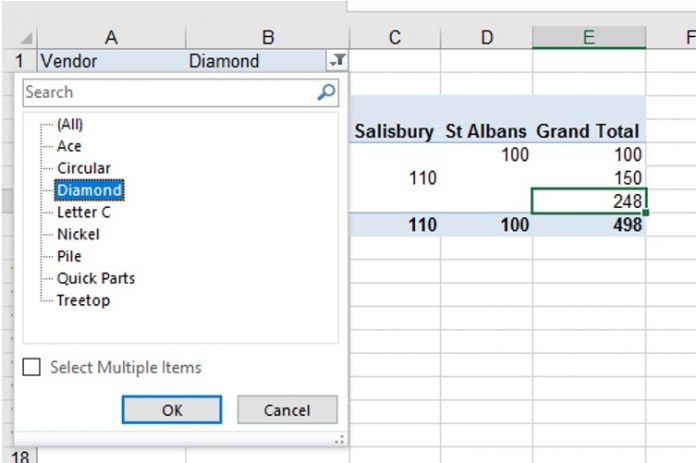Choose Letter C vendor
This screenshot has height=463, width=696.
pos(84,212)
